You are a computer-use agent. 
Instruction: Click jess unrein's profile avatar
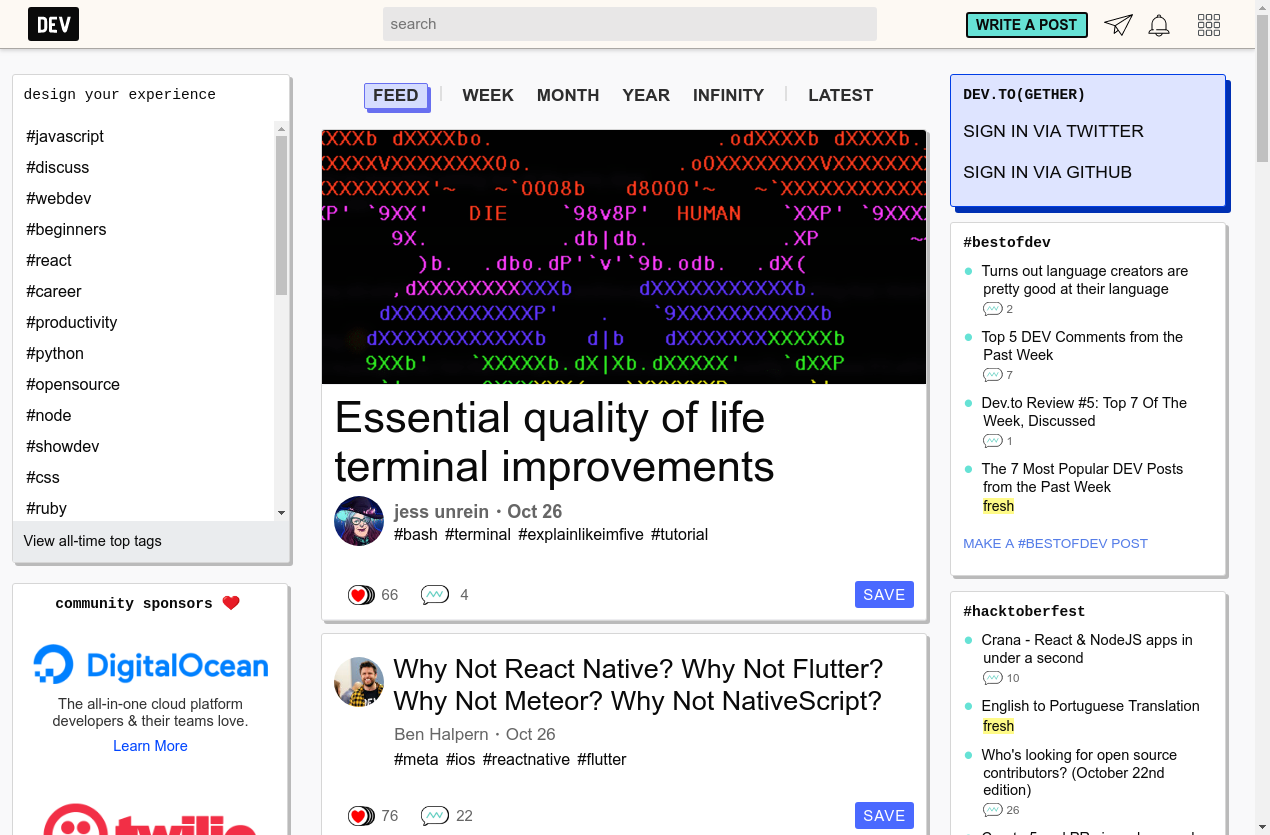point(359,521)
